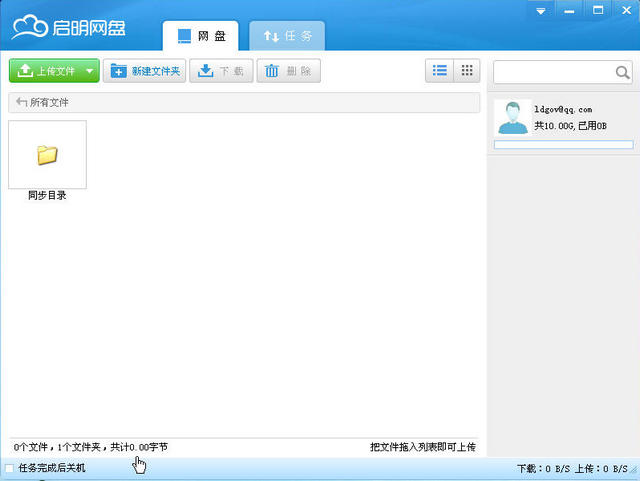Click the 所有文件 breadcrumb back arrow

point(21,103)
